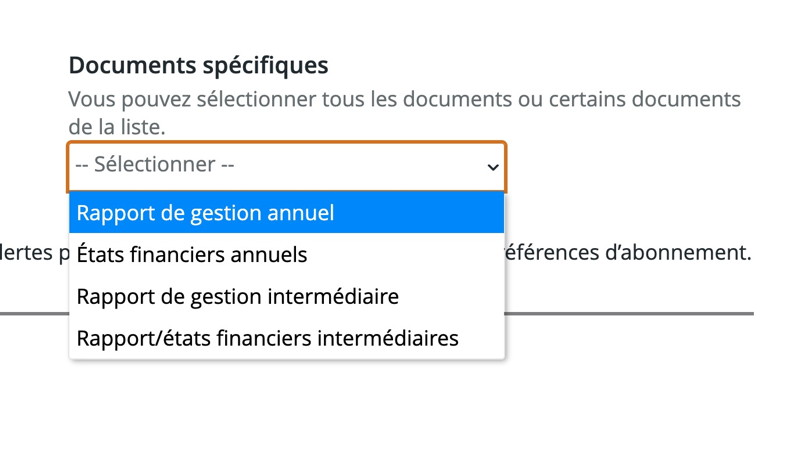The width and height of the screenshot is (800, 473).
Task: Pick "Rapport de gestion intermédiaire" option
Action: pyautogui.click(x=237, y=297)
